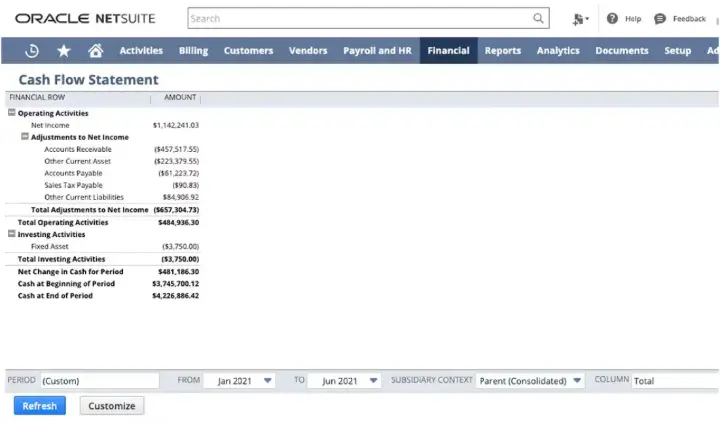Open the Shortcuts star icon

(x=63, y=51)
